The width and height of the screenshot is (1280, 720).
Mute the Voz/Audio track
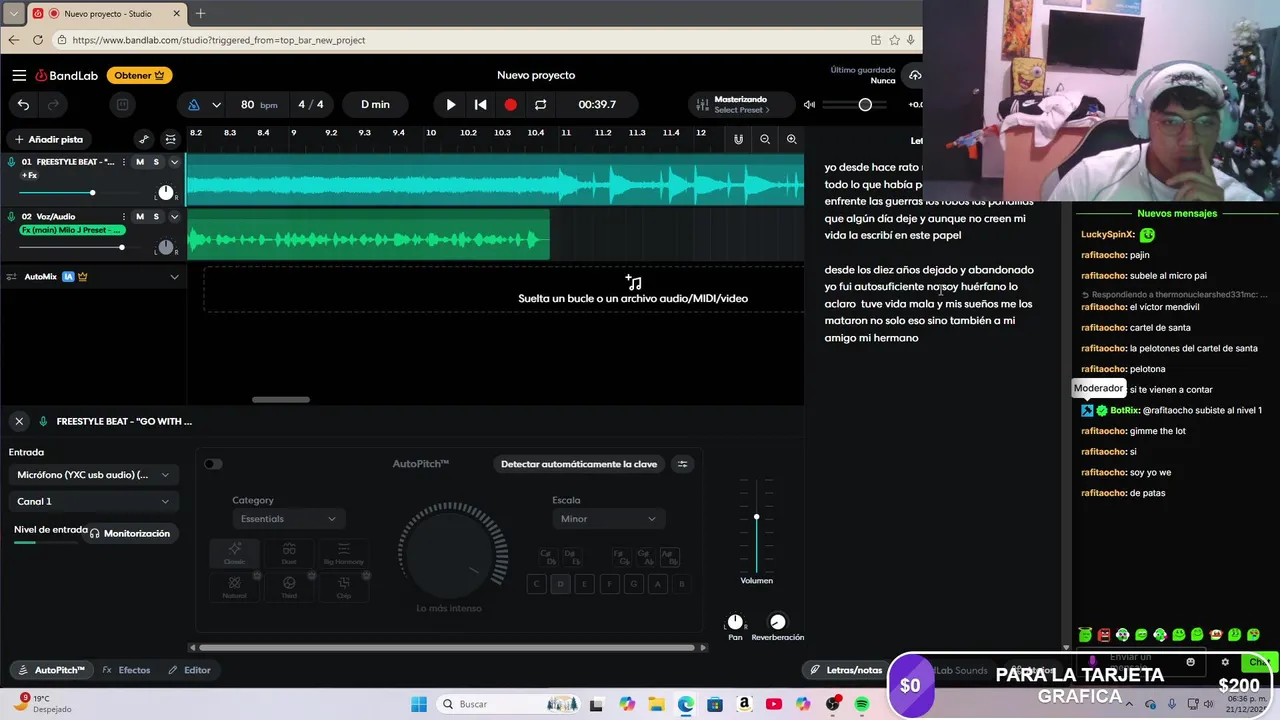click(140, 216)
